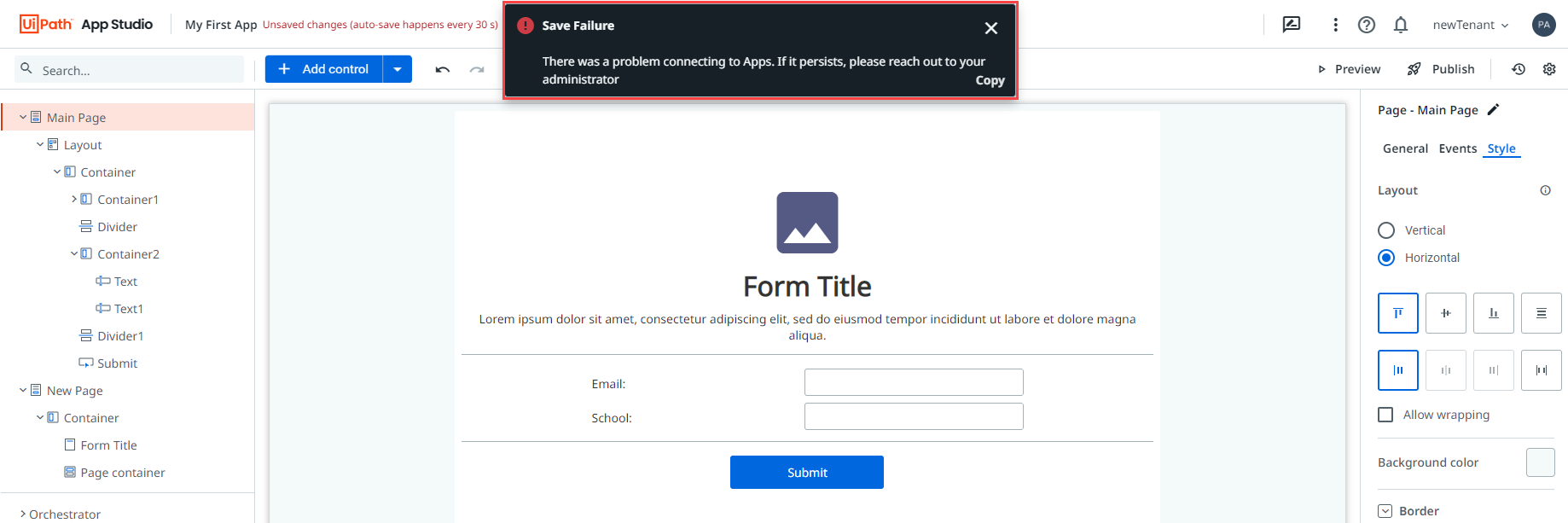
Task: Open the version history clock icon
Action: coord(1519,69)
